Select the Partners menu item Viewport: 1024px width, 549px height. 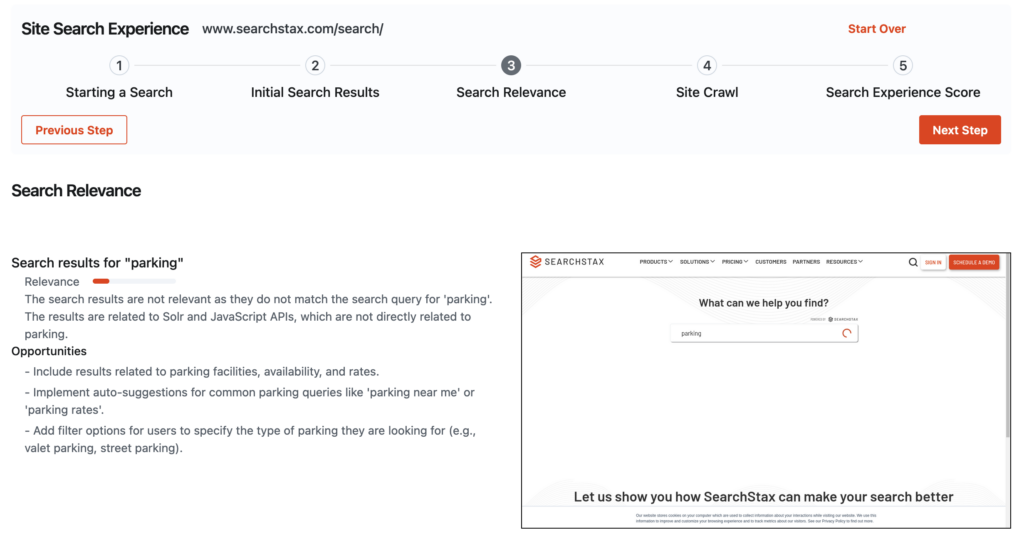pos(806,262)
